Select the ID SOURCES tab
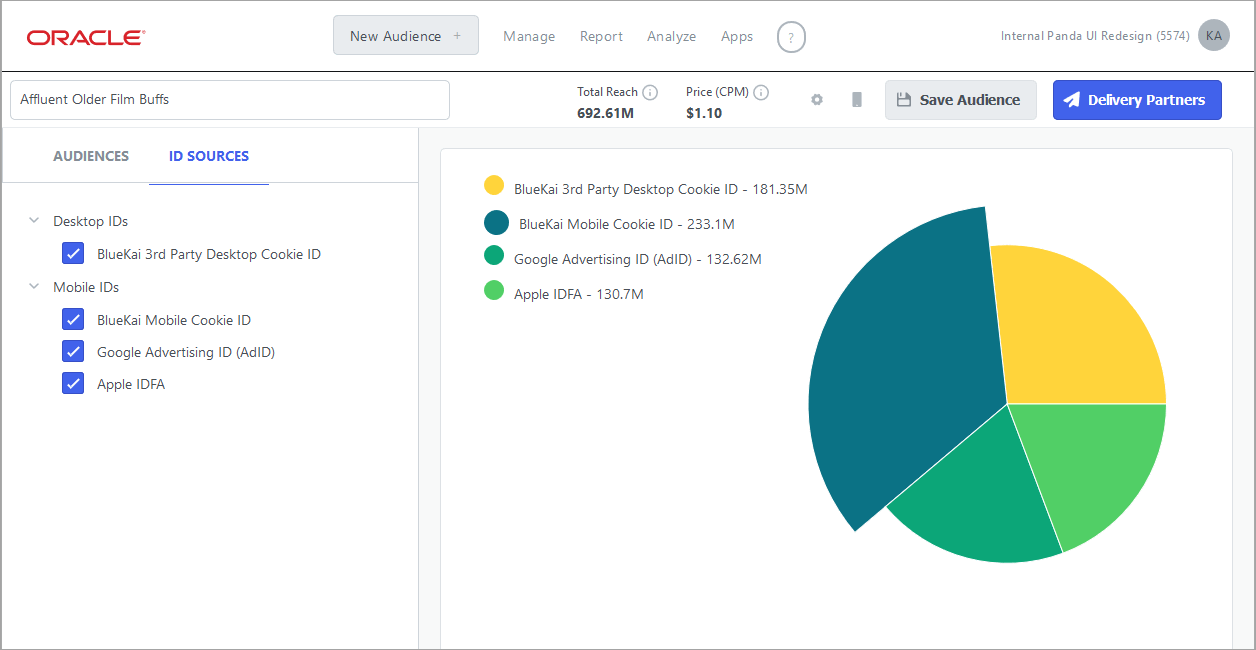The width and height of the screenshot is (1256, 650). pos(209,156)
